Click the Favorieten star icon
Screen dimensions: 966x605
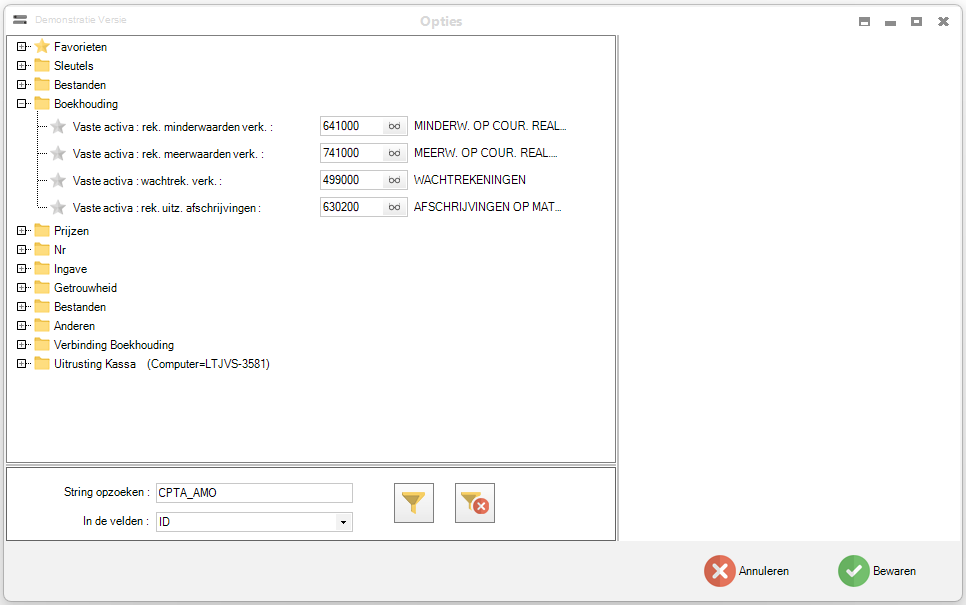click(x=42, y=47)
